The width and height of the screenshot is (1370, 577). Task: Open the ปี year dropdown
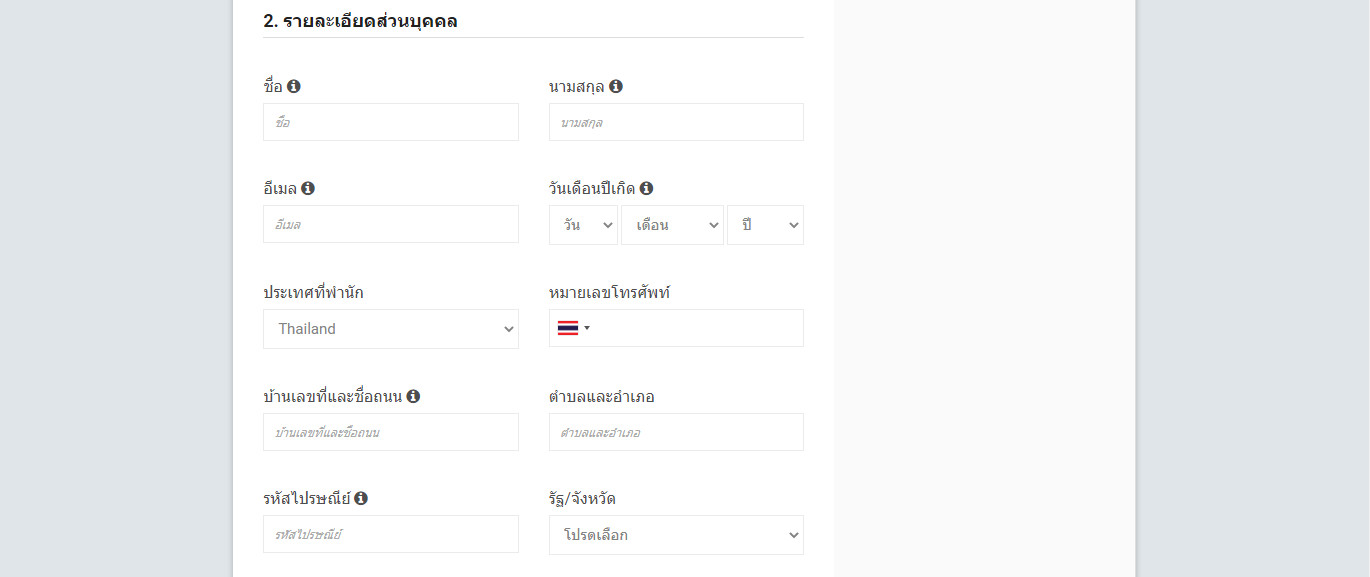765,225
